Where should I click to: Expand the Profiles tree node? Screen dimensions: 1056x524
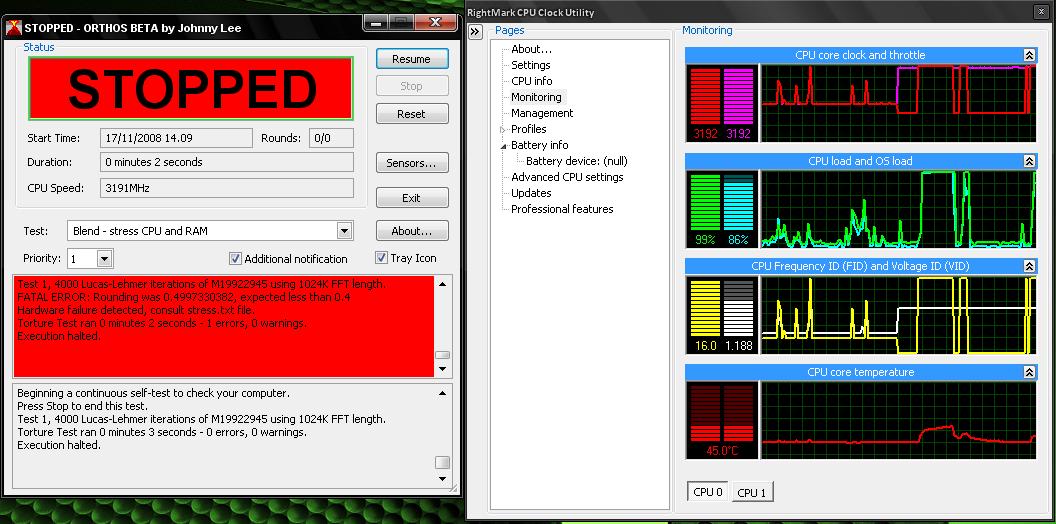tap(502, 129)
